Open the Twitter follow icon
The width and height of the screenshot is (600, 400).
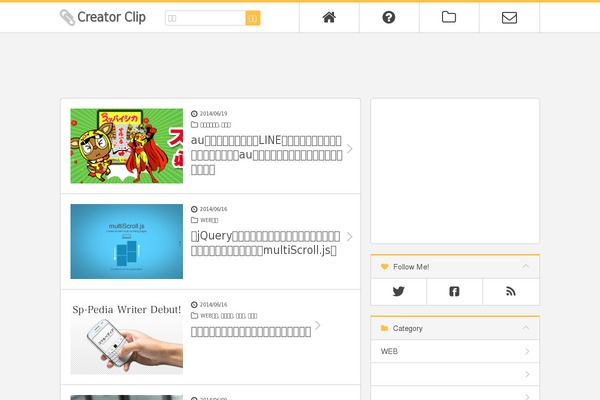(398, 292)
